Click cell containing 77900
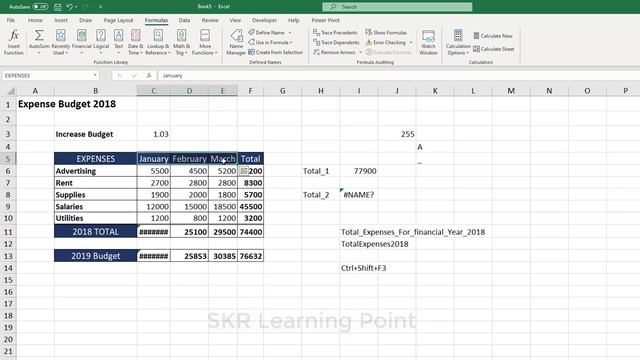This screenshot has width=640, height=360. pyautogui.click(x=359, y=171)
